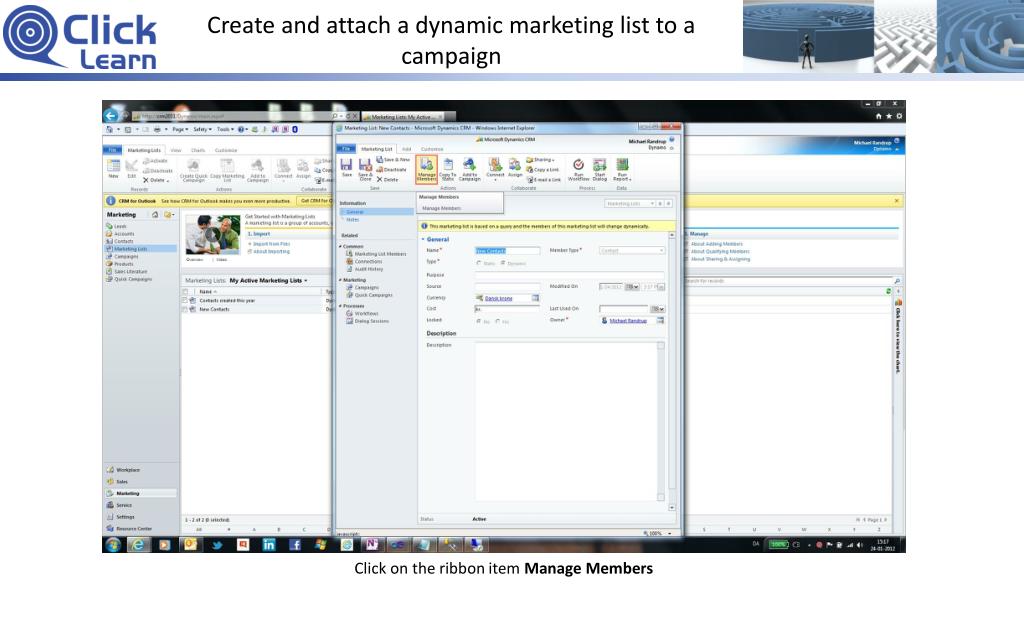Screen dimensions: 1024x621
Task: Open Currency lookup icon
Action: 536,298
